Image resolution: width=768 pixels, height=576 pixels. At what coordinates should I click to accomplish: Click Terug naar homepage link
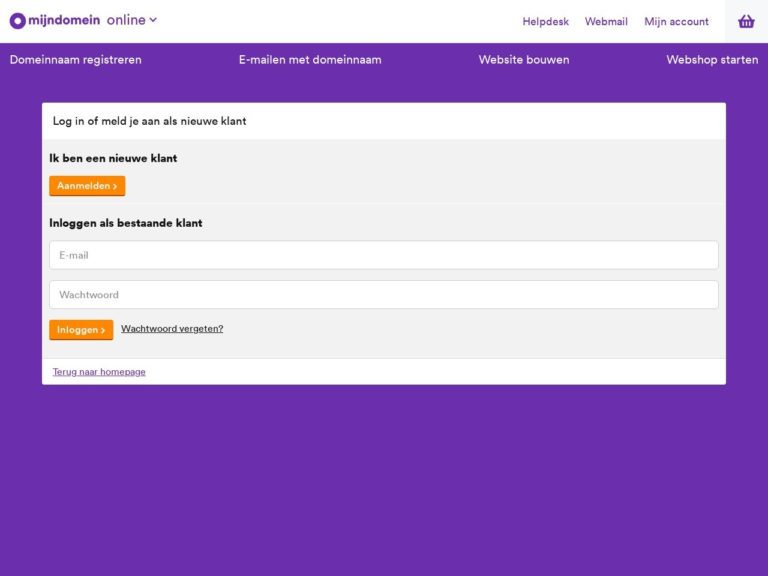tap(99, 372)
